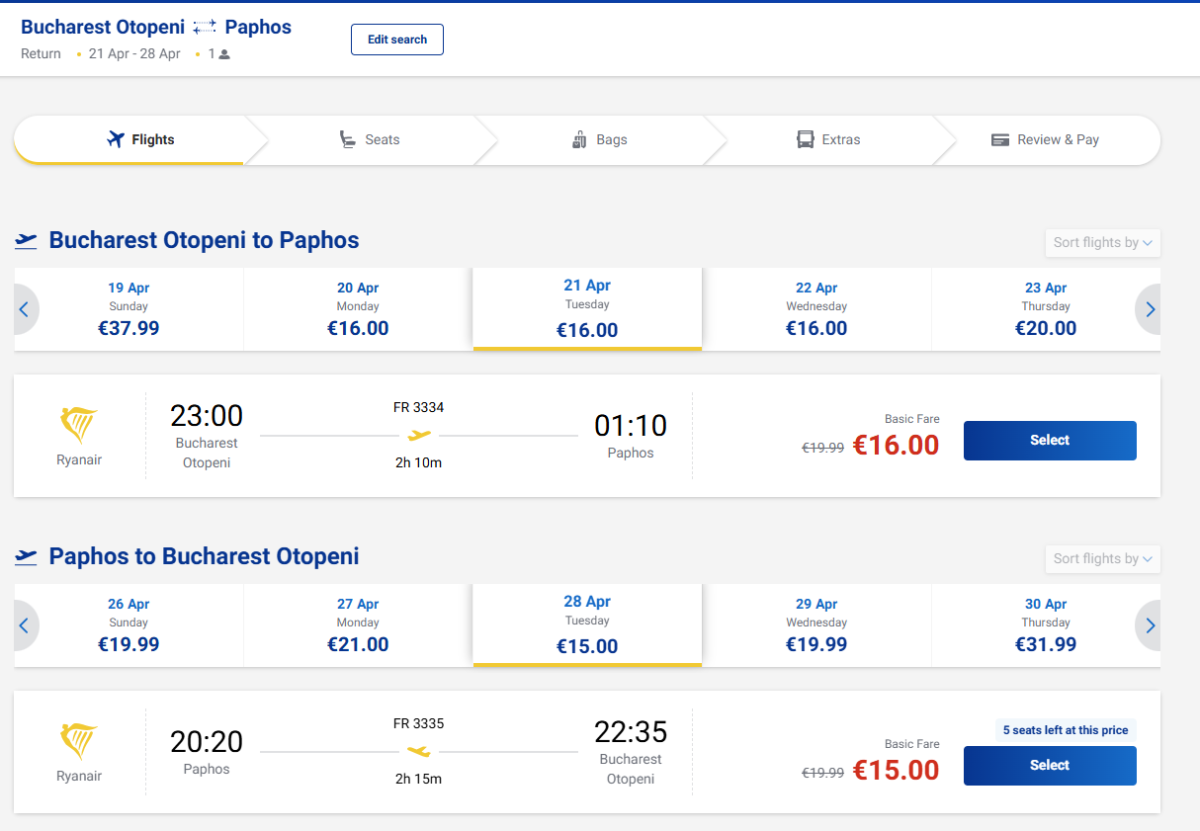
Task: Choose 20 Apr Monday outbound date
Action: [x=358, y=309]
